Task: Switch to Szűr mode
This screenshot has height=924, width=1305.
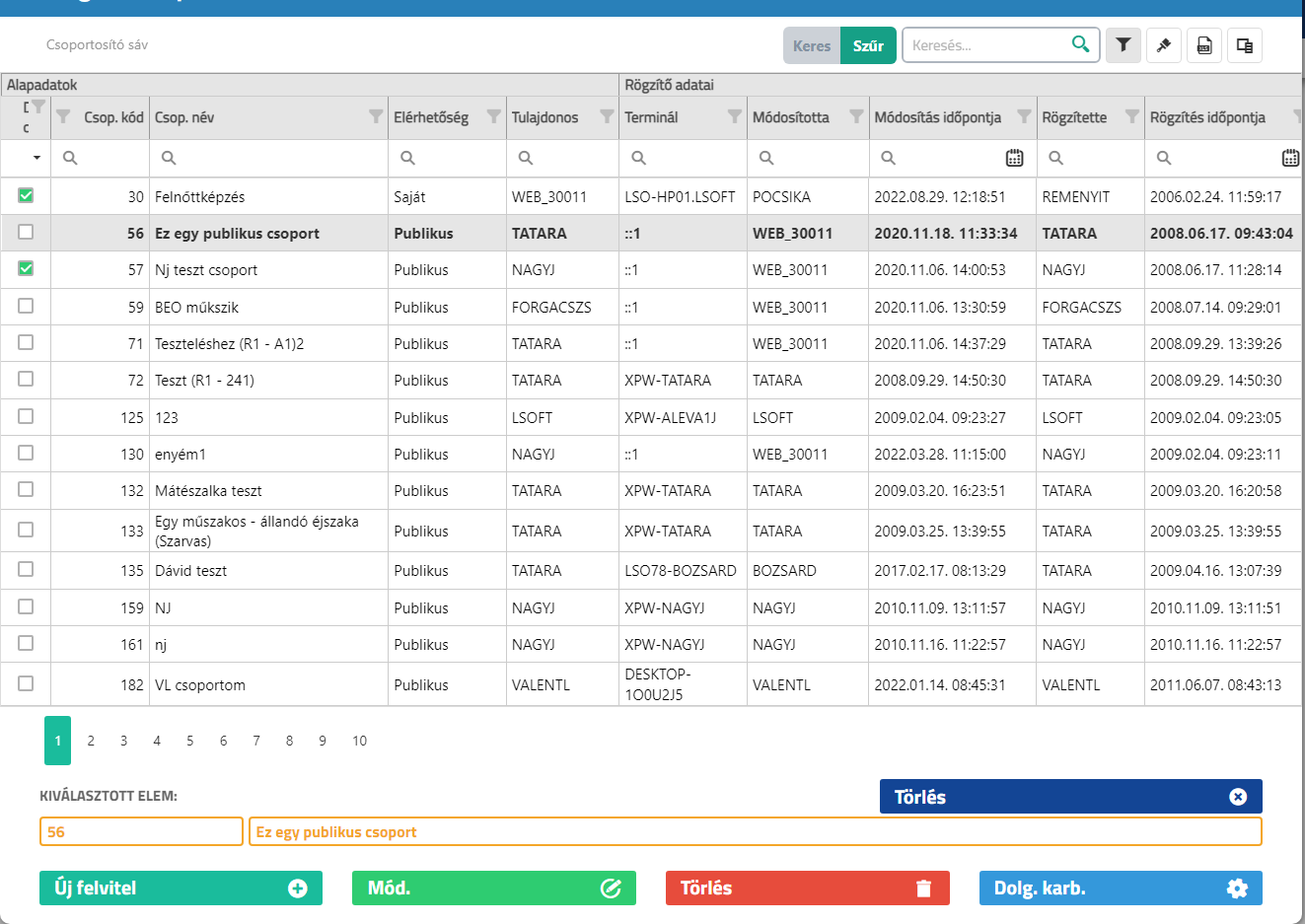Action: tap(868, 45)
